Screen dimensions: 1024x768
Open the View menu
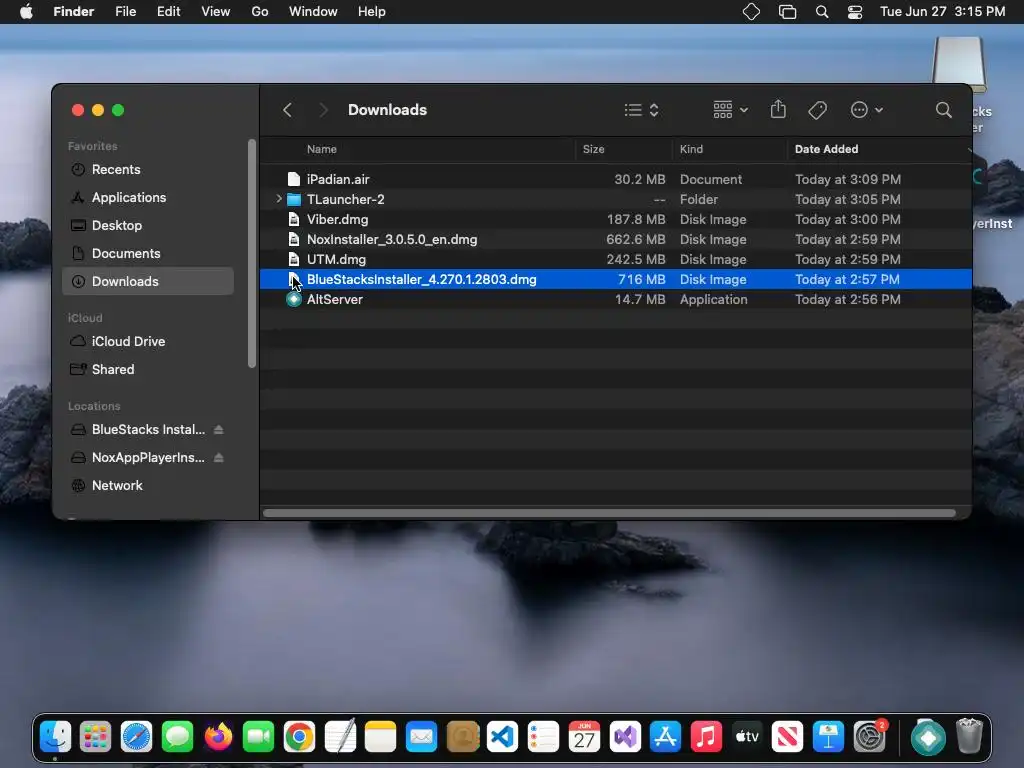pyautogui.click(x=216, y=12)
